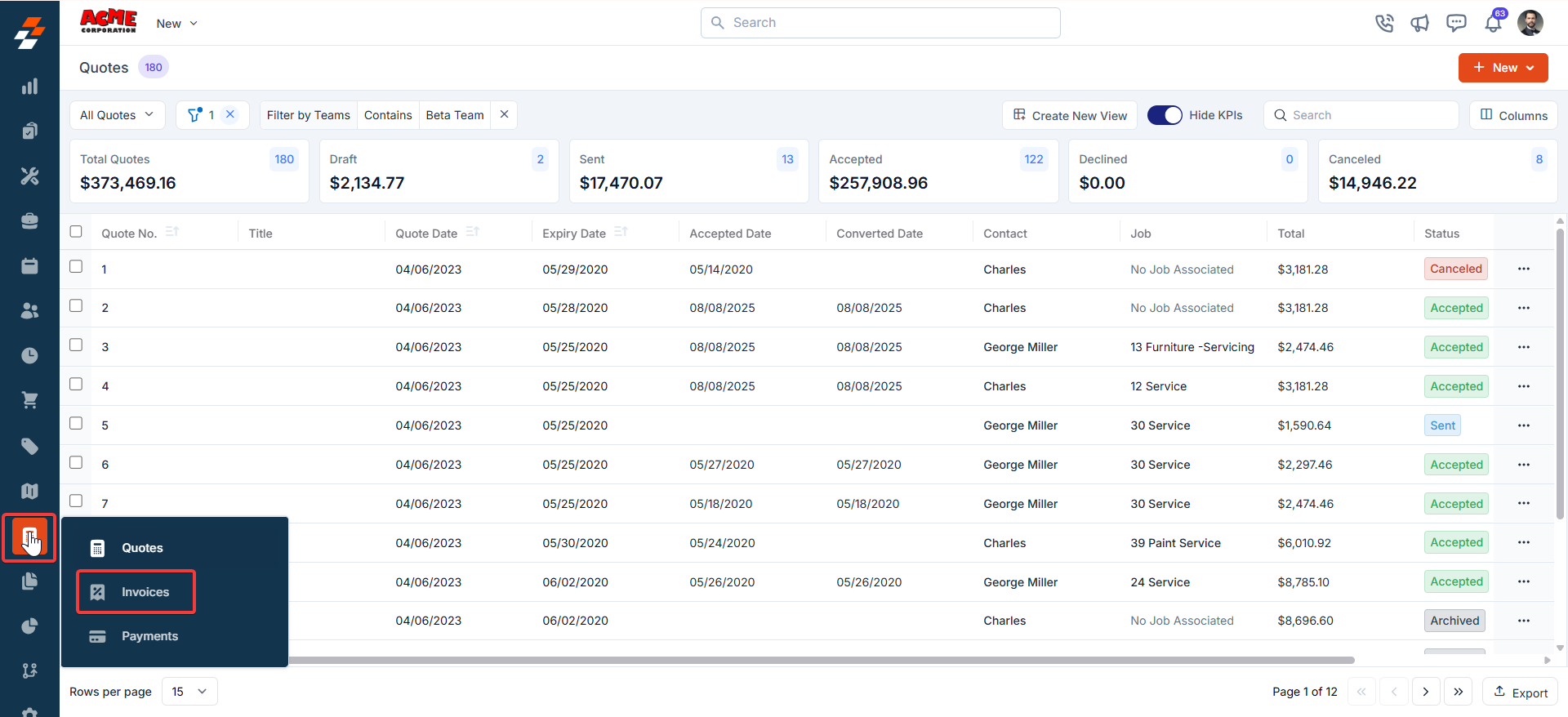The image size is (1568, 717).
Task: Click the Export button
Action: point(1521,692)
